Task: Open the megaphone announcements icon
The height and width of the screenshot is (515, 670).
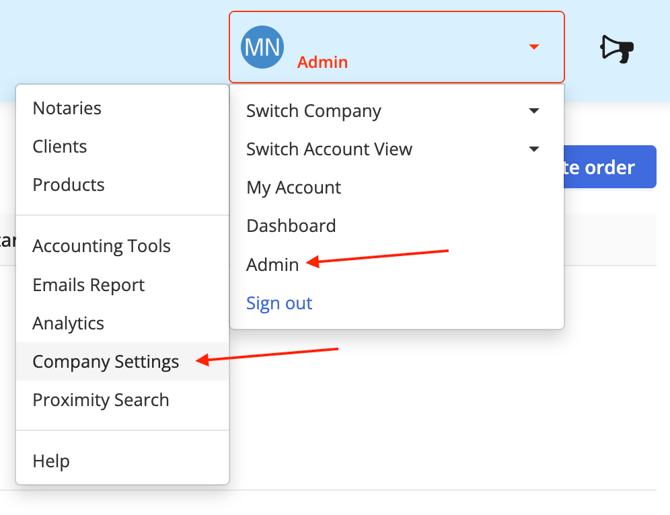Action: pyautogui.click(x=617, y=49)
